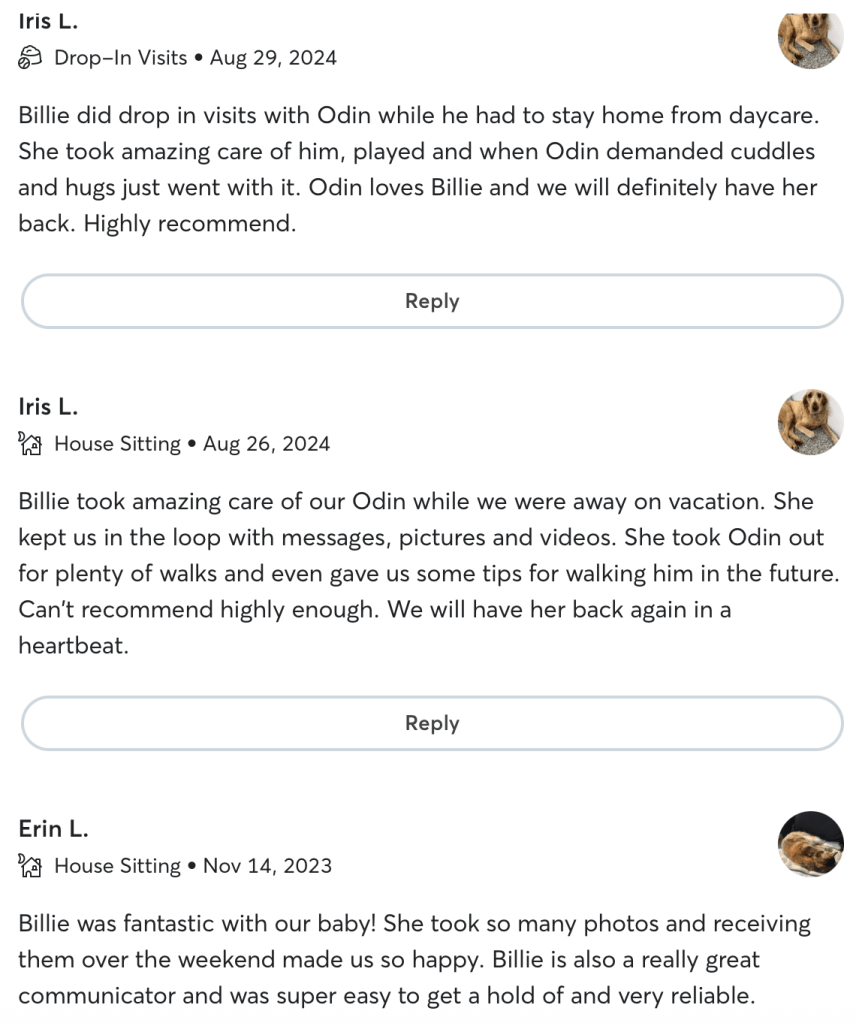Click House Sitting label on Erin L.'s review

(117, 866)
